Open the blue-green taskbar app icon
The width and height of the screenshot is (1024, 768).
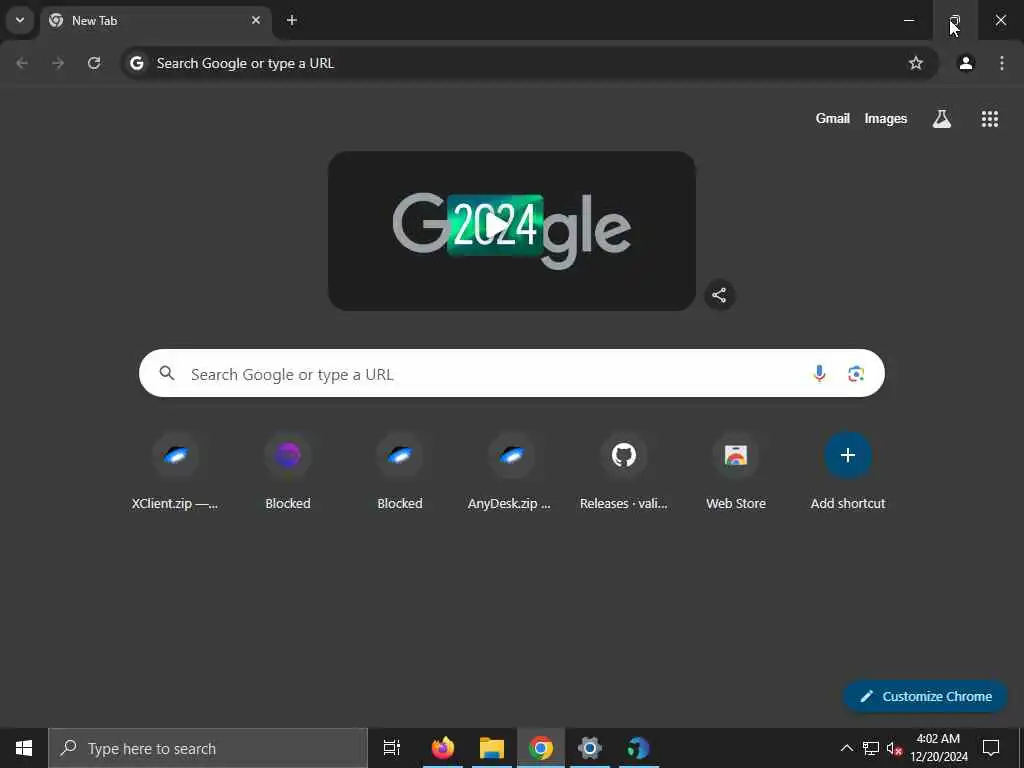639,748
